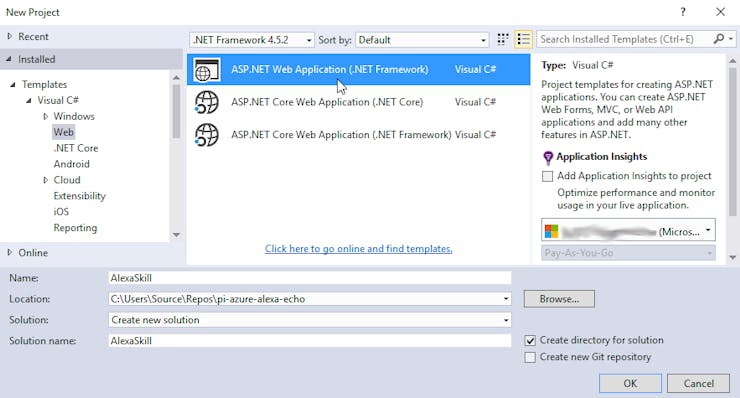Image resolution: width=740 pixels, height=398 pixels.
Task: Select the Web template category
Action: tap(63, 132)
